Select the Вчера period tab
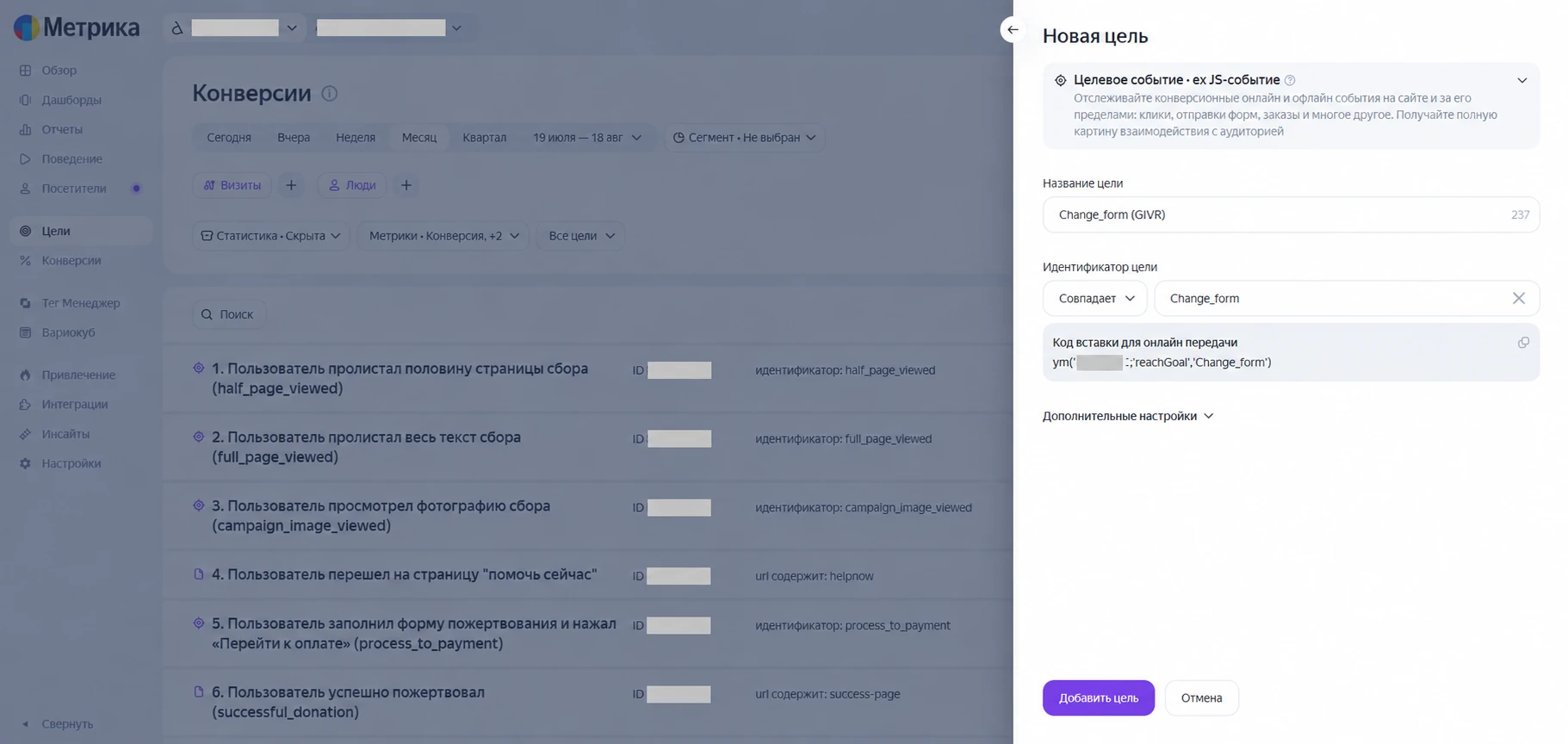 pos(294,138)
